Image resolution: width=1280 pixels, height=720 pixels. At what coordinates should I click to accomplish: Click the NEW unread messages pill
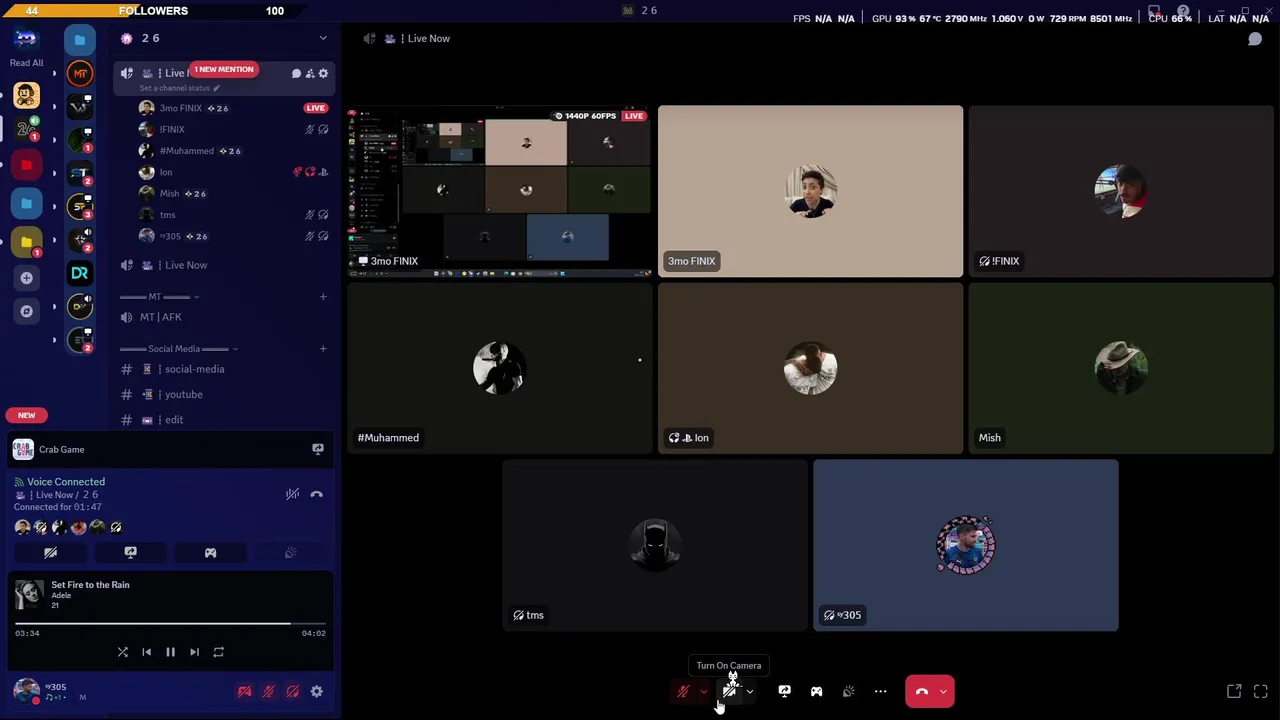point(26,415)
